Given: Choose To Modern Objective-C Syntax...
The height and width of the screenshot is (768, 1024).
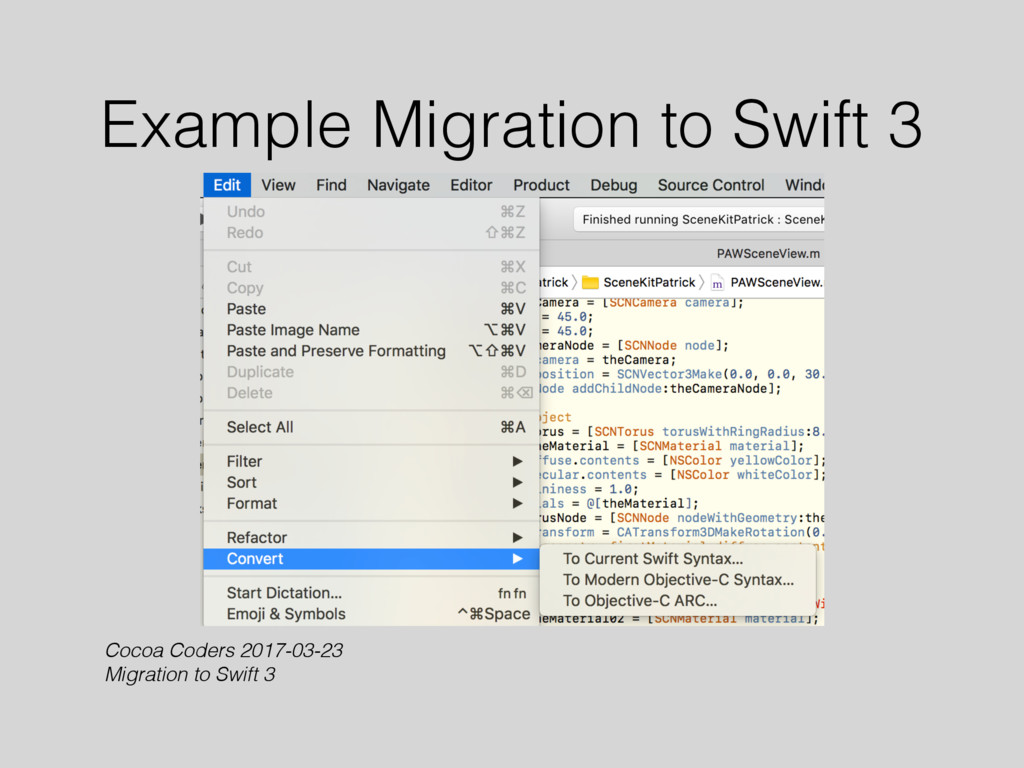Looking at the screenshot, I should click(678, 579).
